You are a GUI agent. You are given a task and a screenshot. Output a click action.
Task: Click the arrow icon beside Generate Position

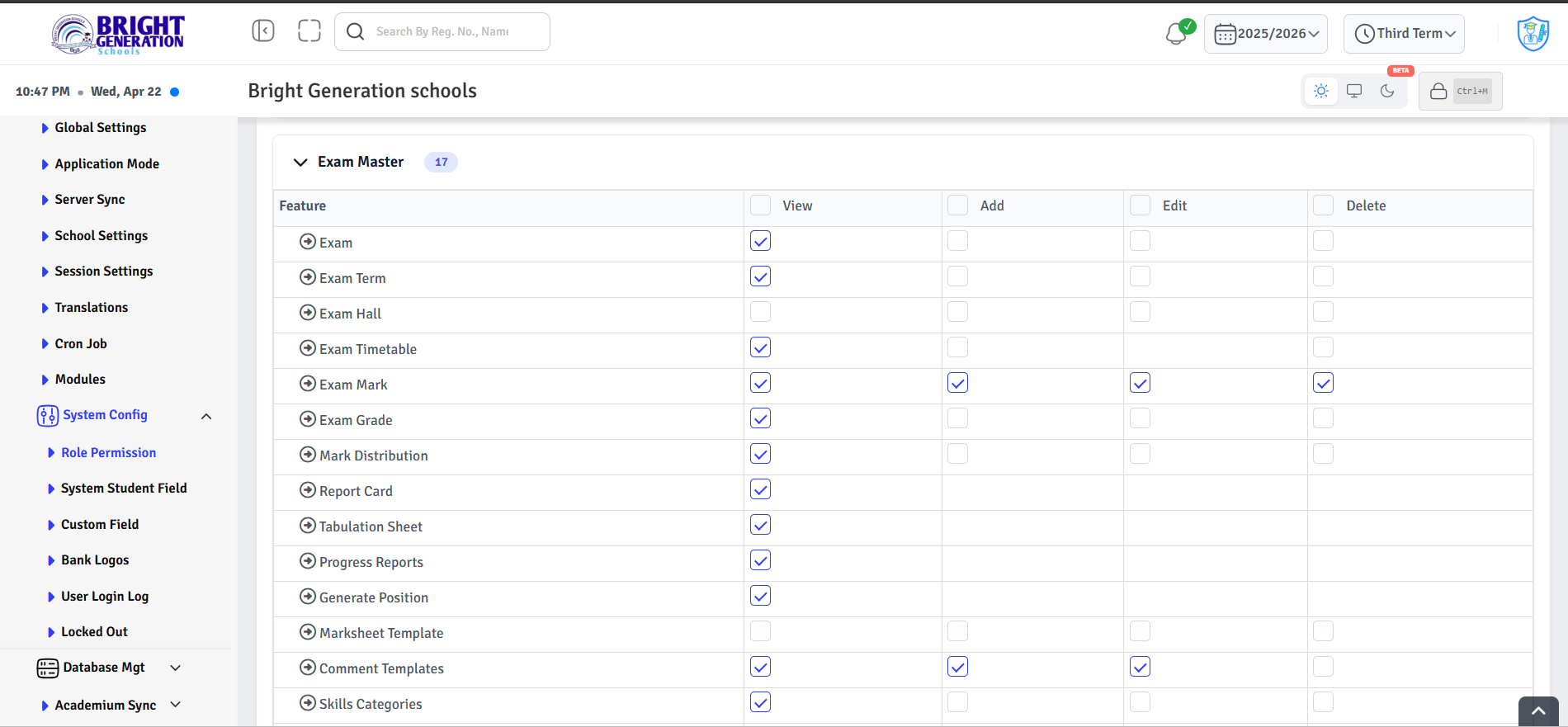coord(308,596)
